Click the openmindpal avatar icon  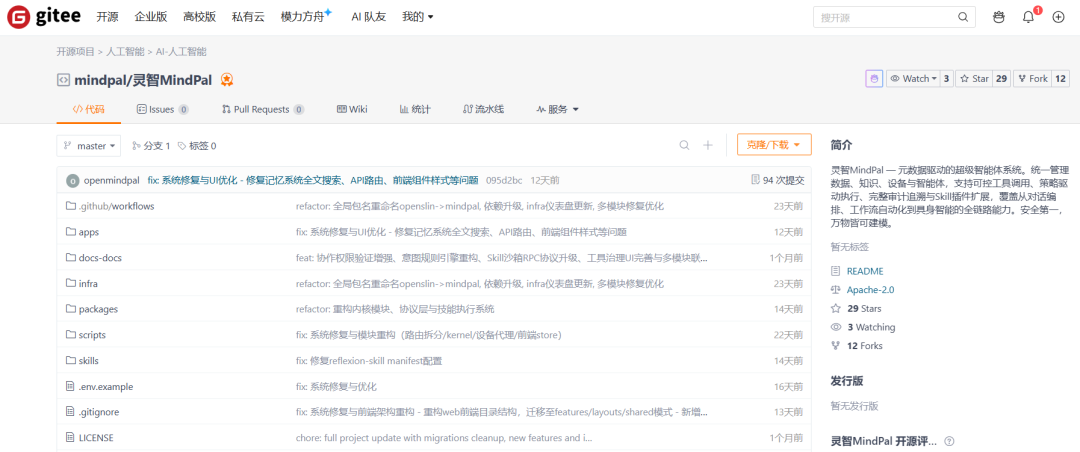click(72, 181)
